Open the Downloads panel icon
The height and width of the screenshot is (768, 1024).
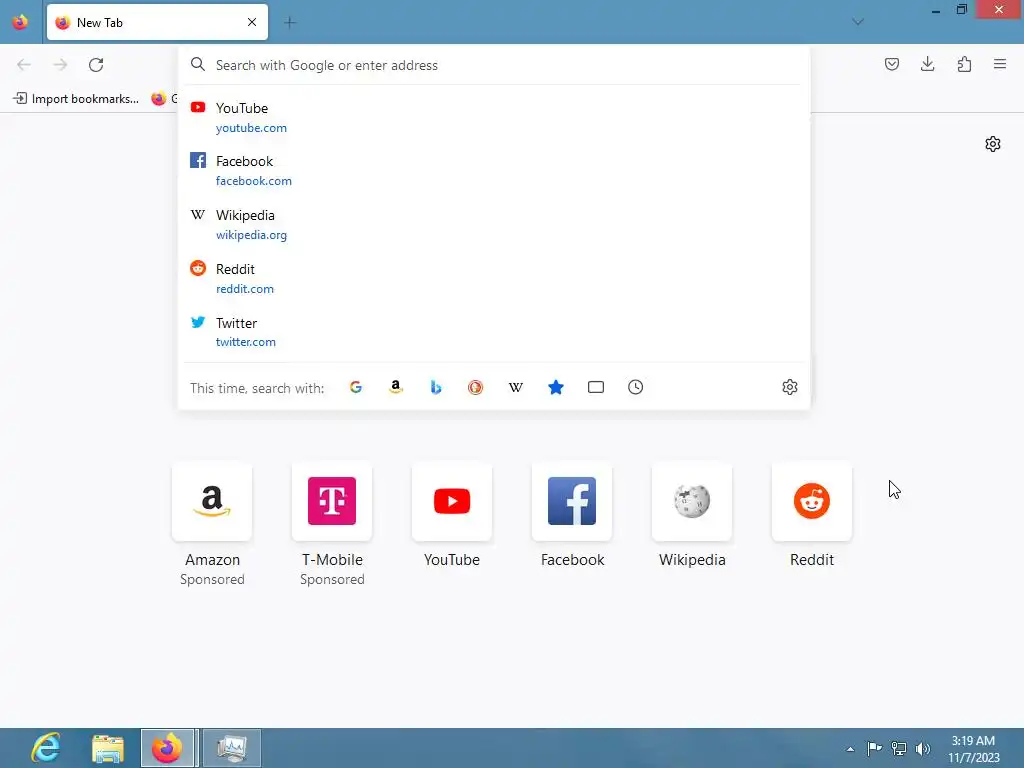coord(927,64)
